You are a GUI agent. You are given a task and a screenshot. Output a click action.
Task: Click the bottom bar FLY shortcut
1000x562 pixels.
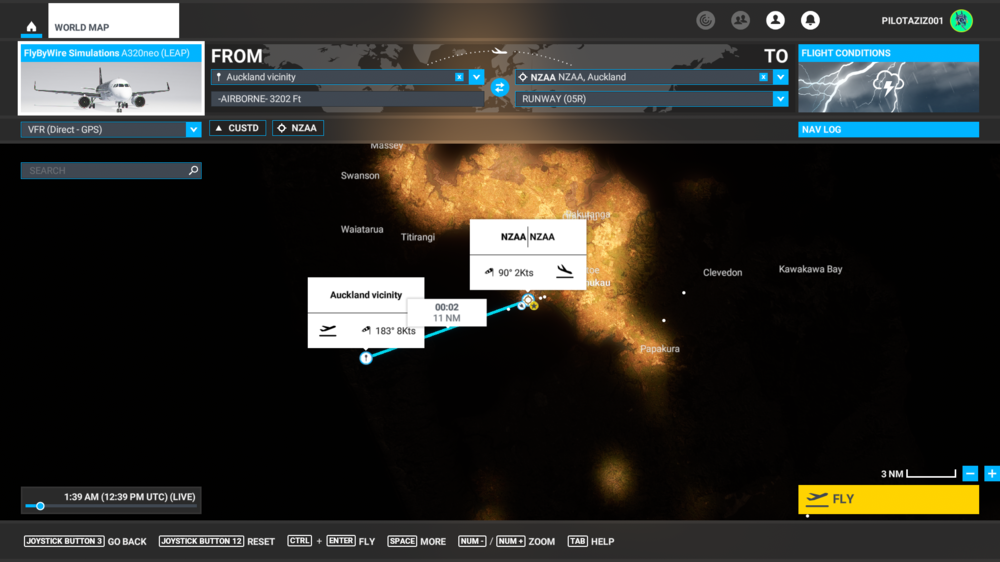click(367, 542)
